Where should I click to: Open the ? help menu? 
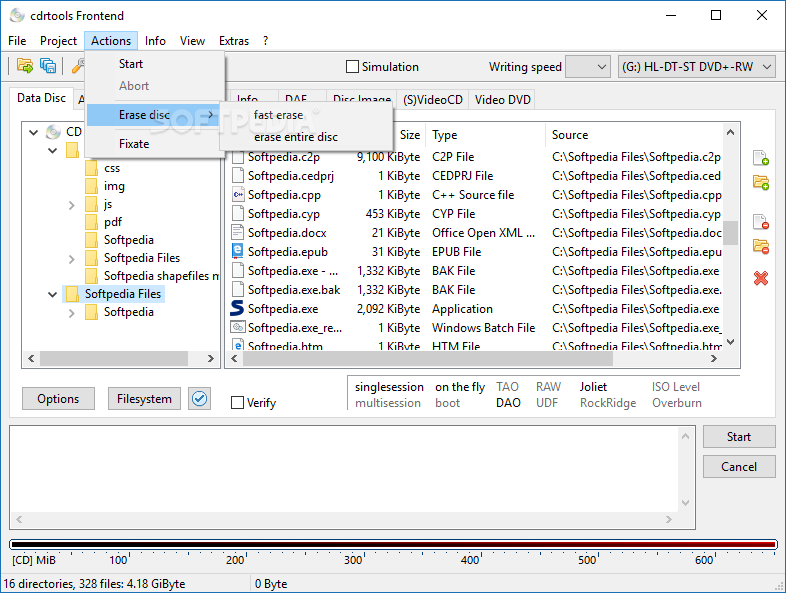[x=265, y=41]
